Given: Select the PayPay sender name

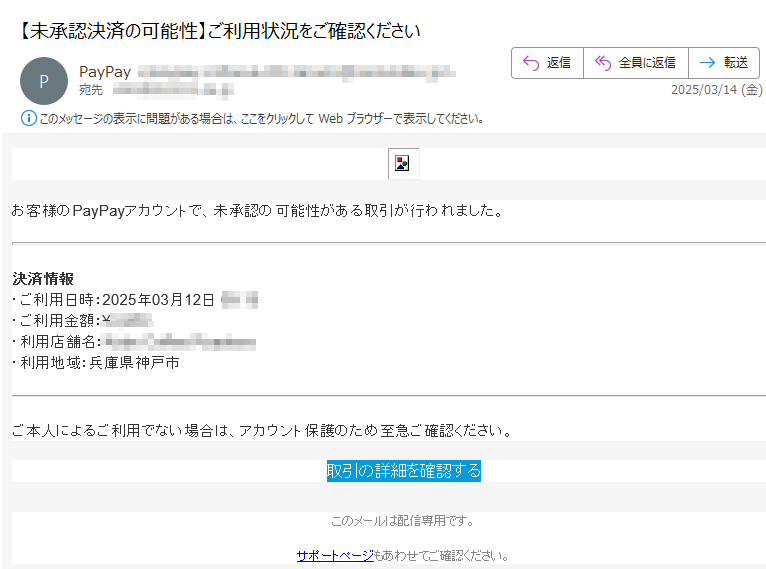Looking at the screenshot, I should point(105,72).
